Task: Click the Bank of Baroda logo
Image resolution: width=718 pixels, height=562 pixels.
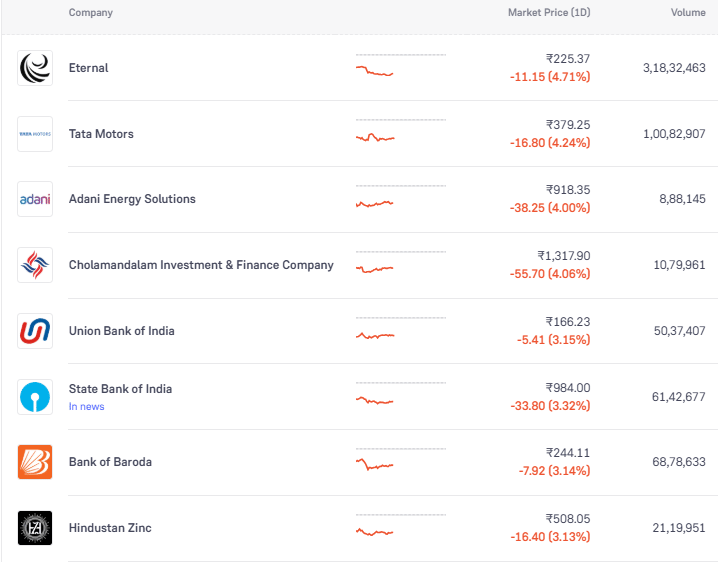Action: [x=35, y=462]
